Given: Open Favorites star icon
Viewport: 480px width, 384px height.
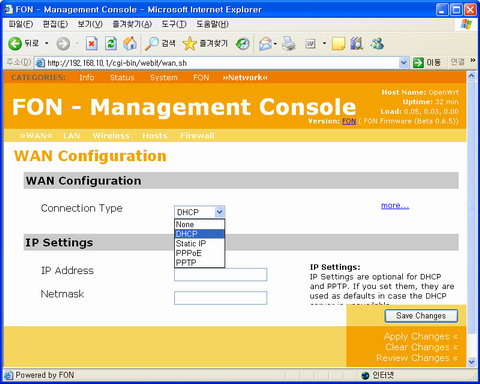Looking at the screenshot, I should coord(190,44).
